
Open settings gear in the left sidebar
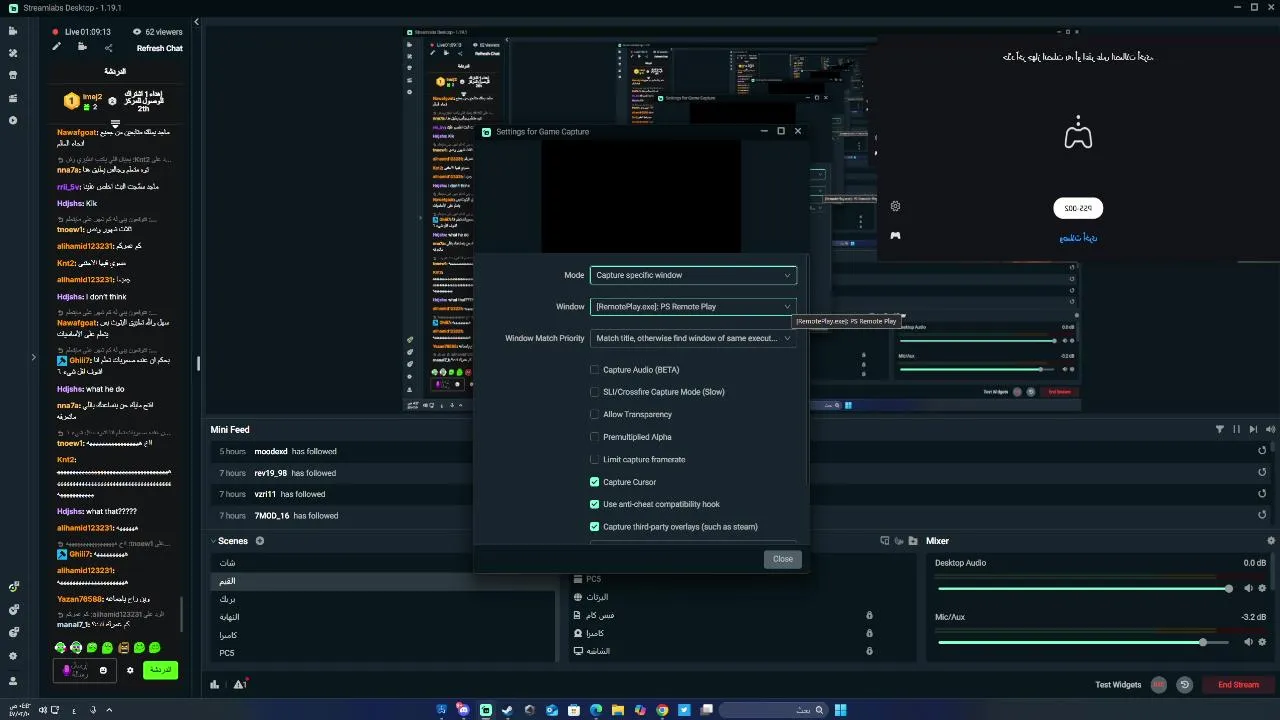coord(13,656)
